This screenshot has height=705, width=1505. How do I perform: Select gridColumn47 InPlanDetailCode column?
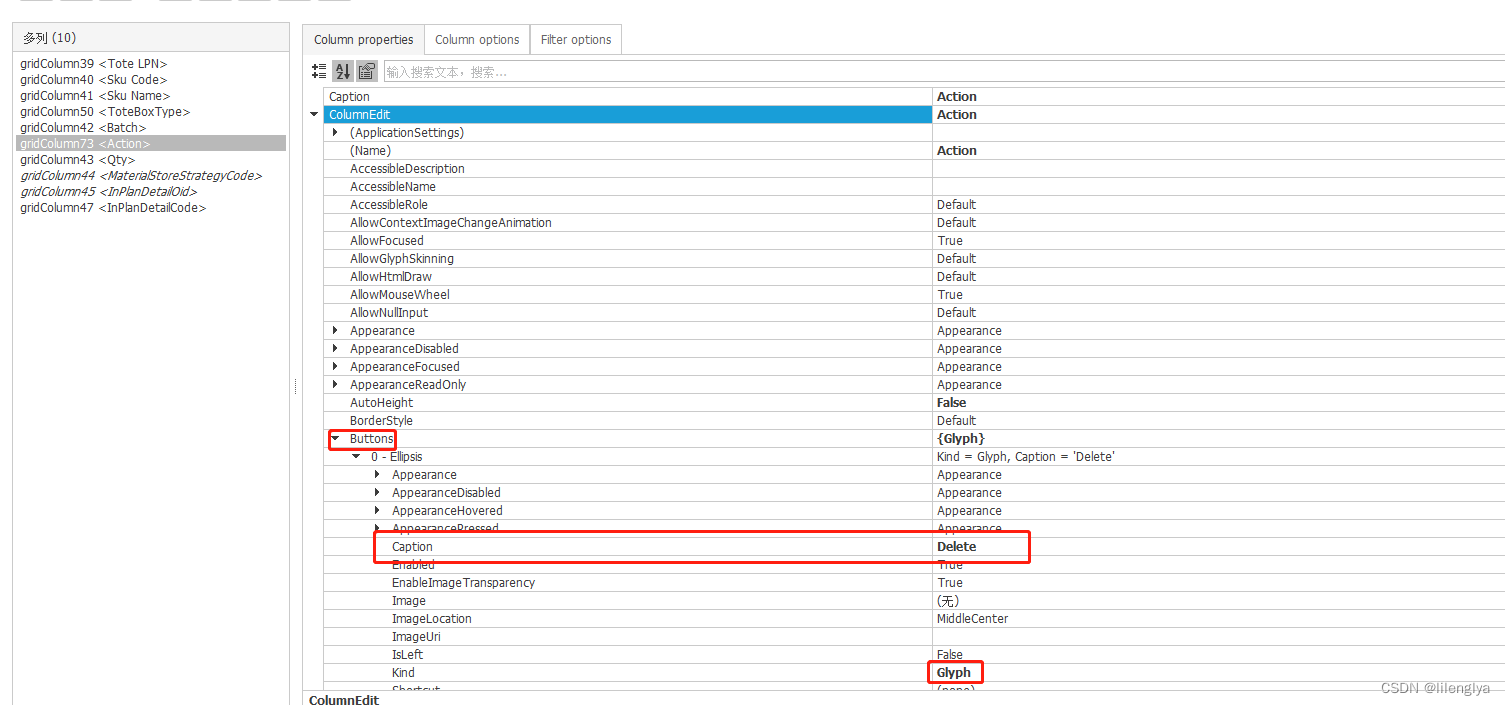(x=113, y=207)
